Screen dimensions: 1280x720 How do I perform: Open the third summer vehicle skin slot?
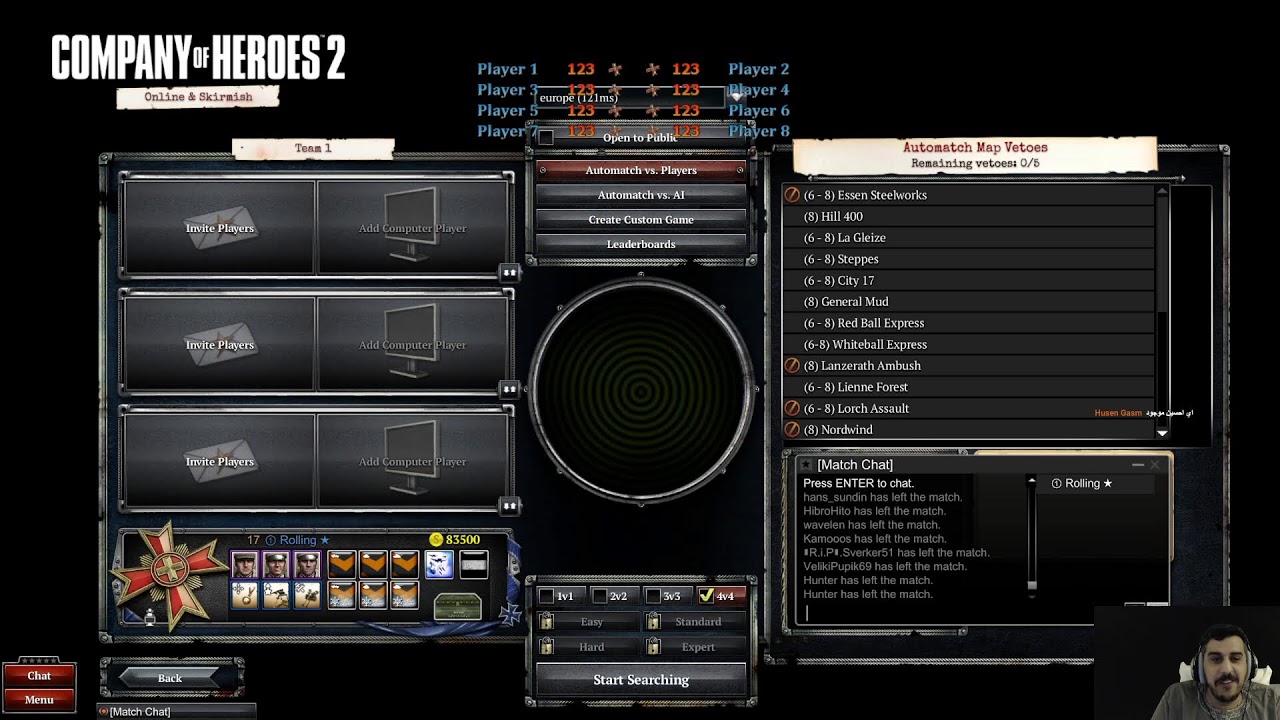[404, 565]
